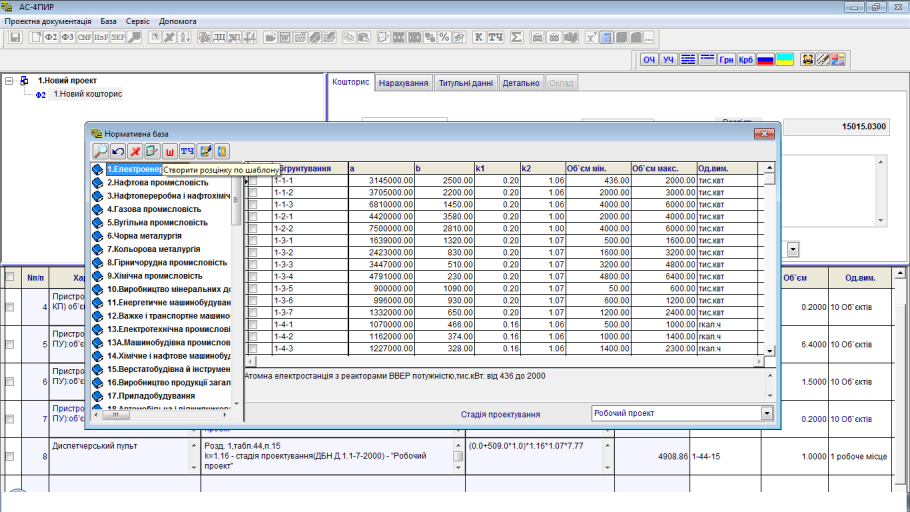This screenshot has height=512, width=910.
Task: Collapse the 1.Новий проект tree node
Action: tap(9, 80)
